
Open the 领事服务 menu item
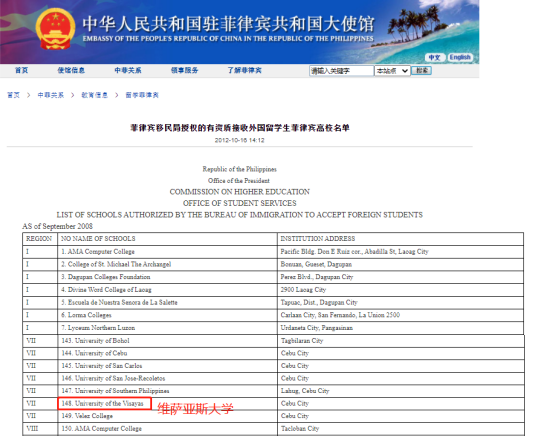point(184,70)
